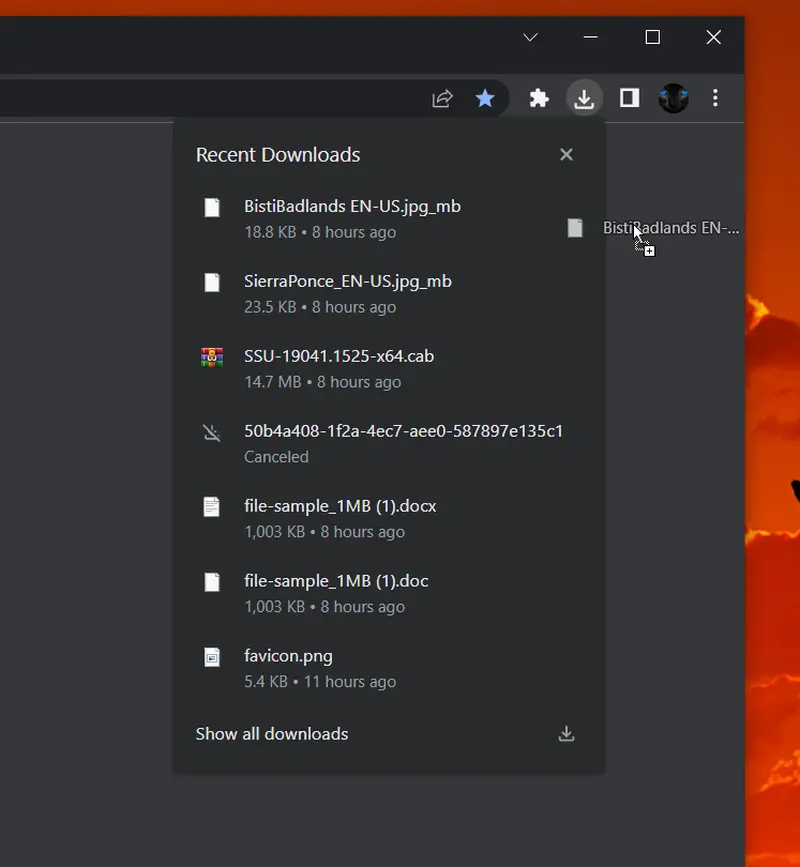Expand the tab search chevron
Screen dimensions: 800x867
tap(531, 37)
